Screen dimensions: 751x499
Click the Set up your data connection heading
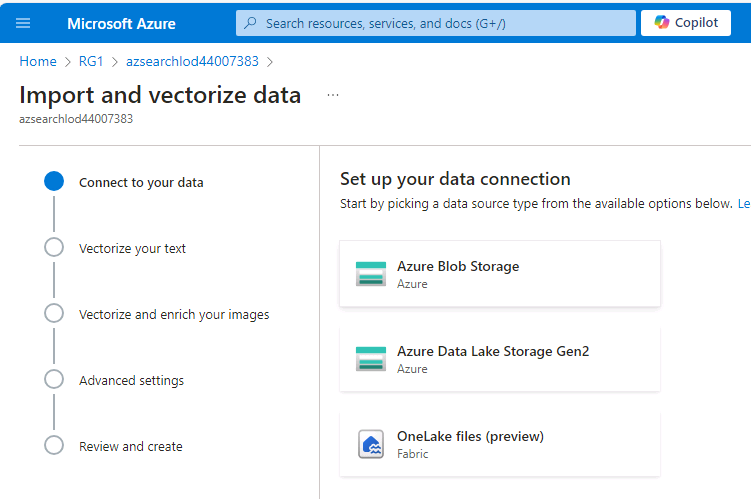[455, 179]
